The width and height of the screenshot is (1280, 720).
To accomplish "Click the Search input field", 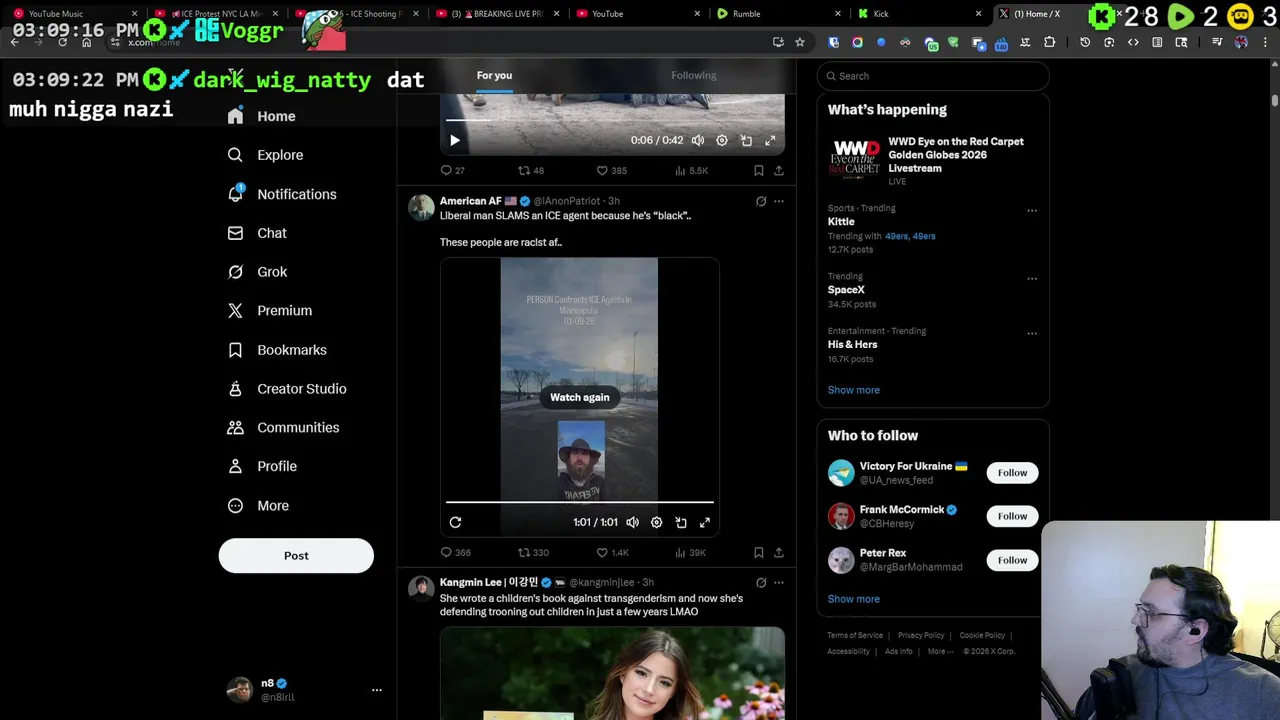I will [x=933, y=76].
